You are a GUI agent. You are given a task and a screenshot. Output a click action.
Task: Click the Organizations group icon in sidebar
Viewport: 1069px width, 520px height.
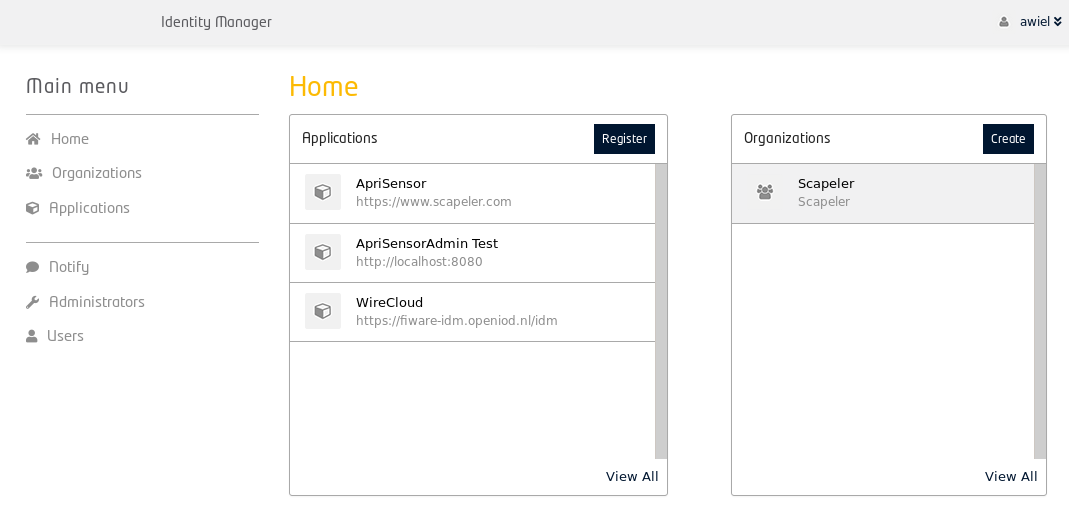[33, 173]
